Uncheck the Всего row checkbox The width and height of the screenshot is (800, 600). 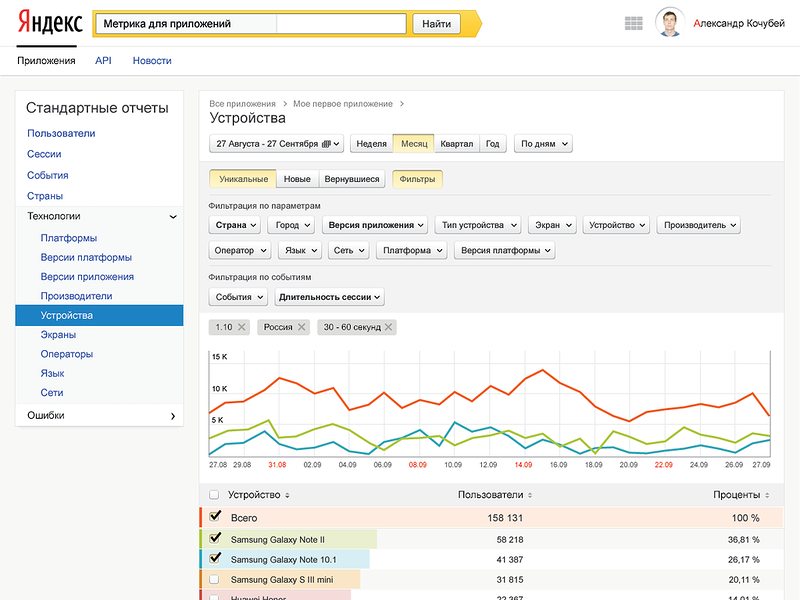[214, 517]
